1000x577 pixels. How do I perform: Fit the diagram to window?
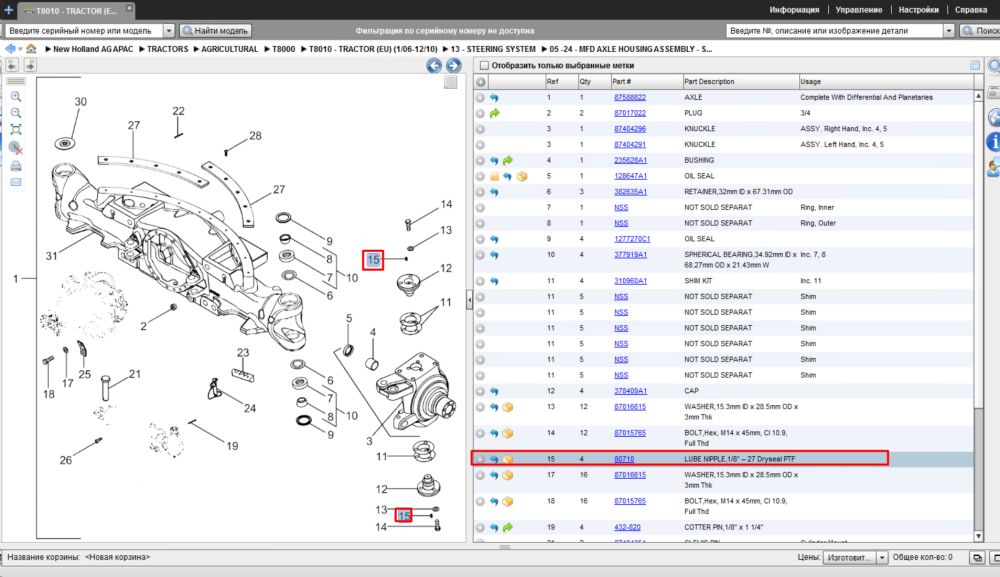pos(16,129)
